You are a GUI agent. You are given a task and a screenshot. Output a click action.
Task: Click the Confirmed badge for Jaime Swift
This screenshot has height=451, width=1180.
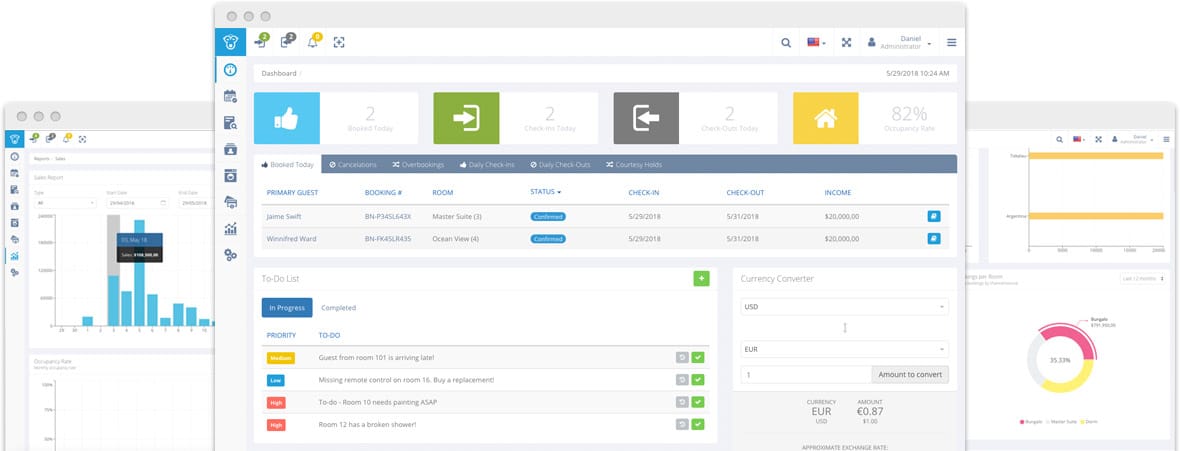[548, 216]
